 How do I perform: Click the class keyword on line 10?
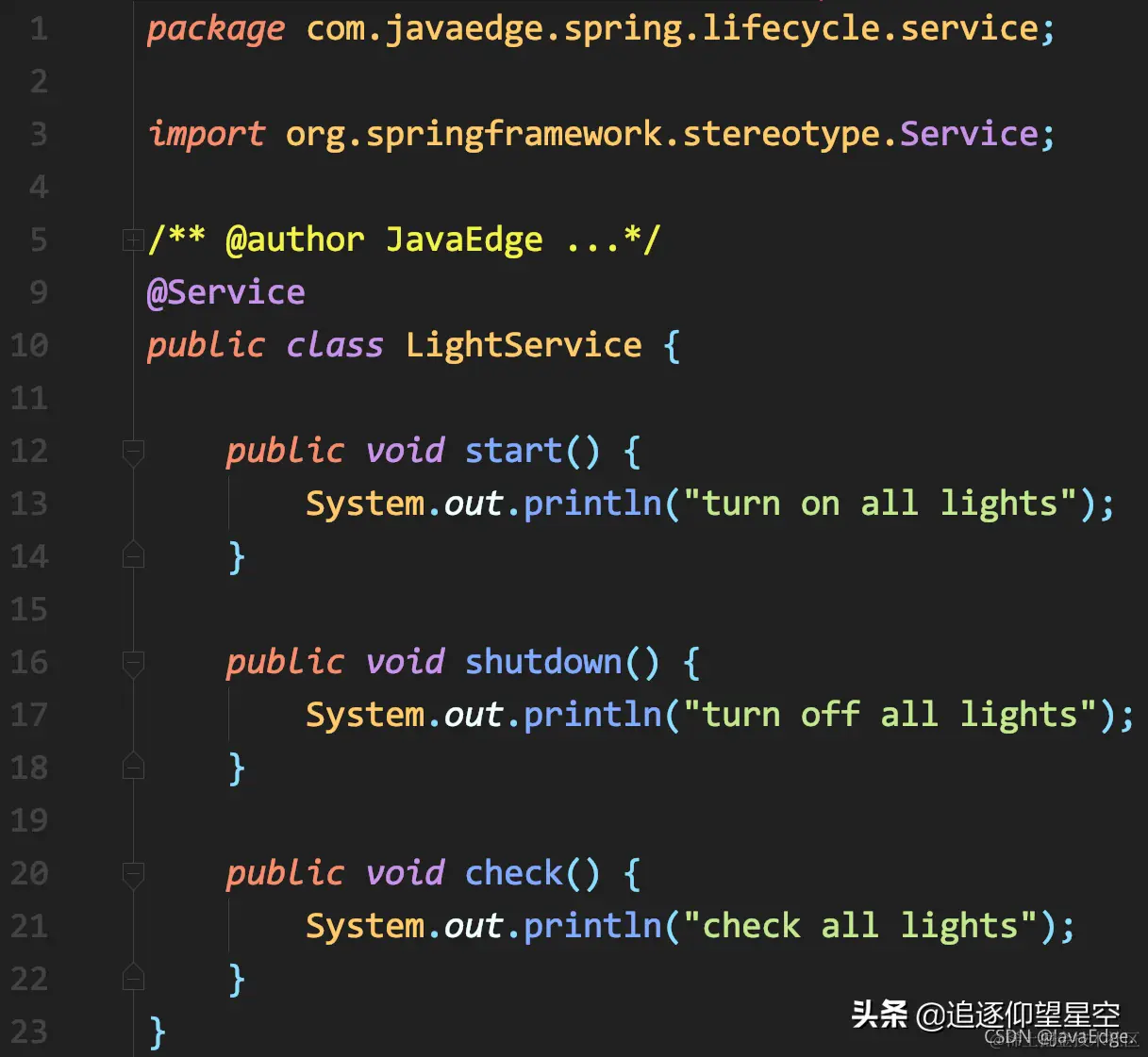click(x=335, y=345)
